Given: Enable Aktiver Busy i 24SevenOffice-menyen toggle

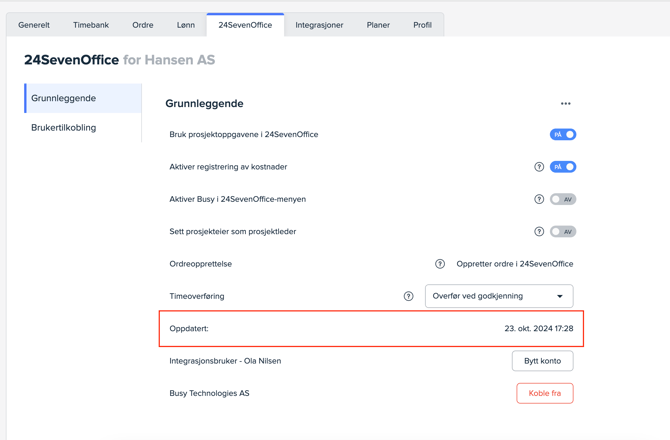Looking at the screenshot, I should coord(563,199).
